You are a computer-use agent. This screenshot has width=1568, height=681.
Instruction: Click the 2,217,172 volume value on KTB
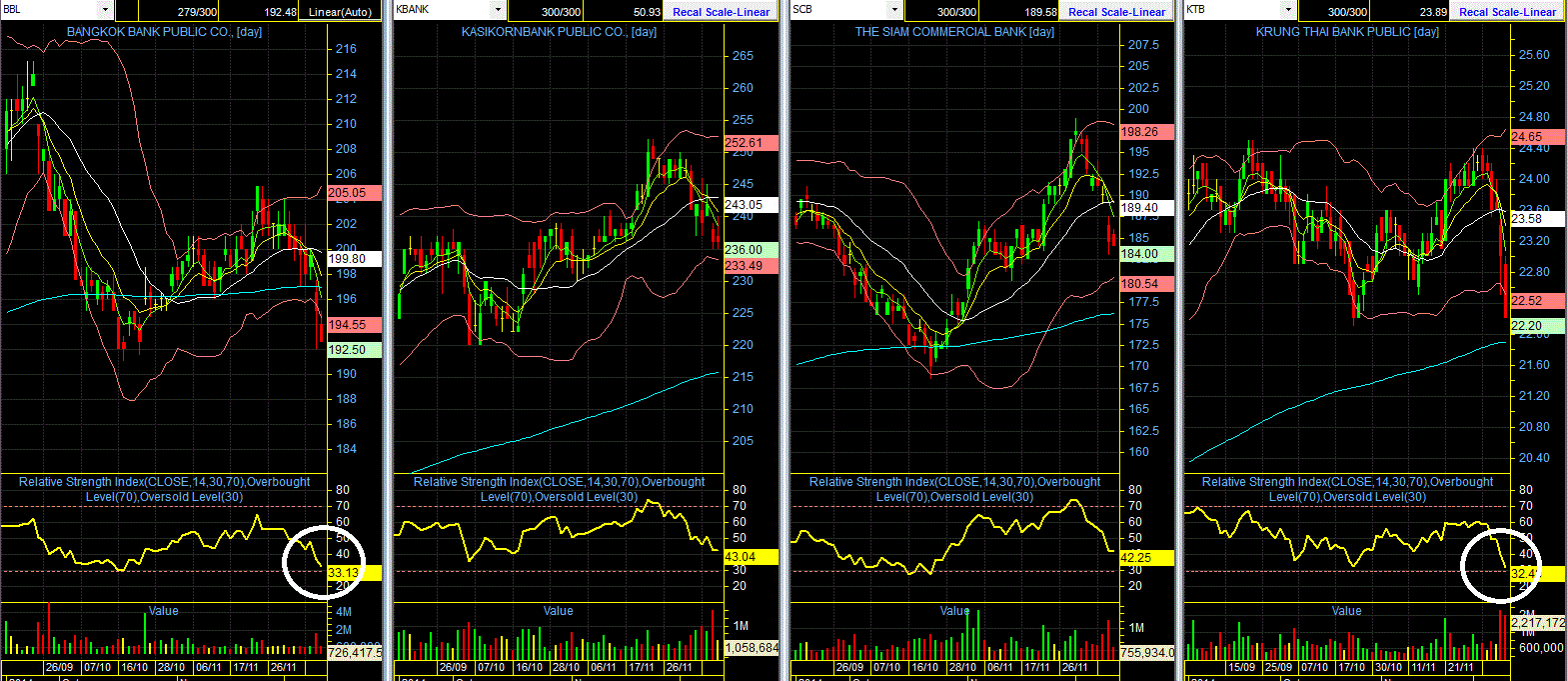point(1537,623)
